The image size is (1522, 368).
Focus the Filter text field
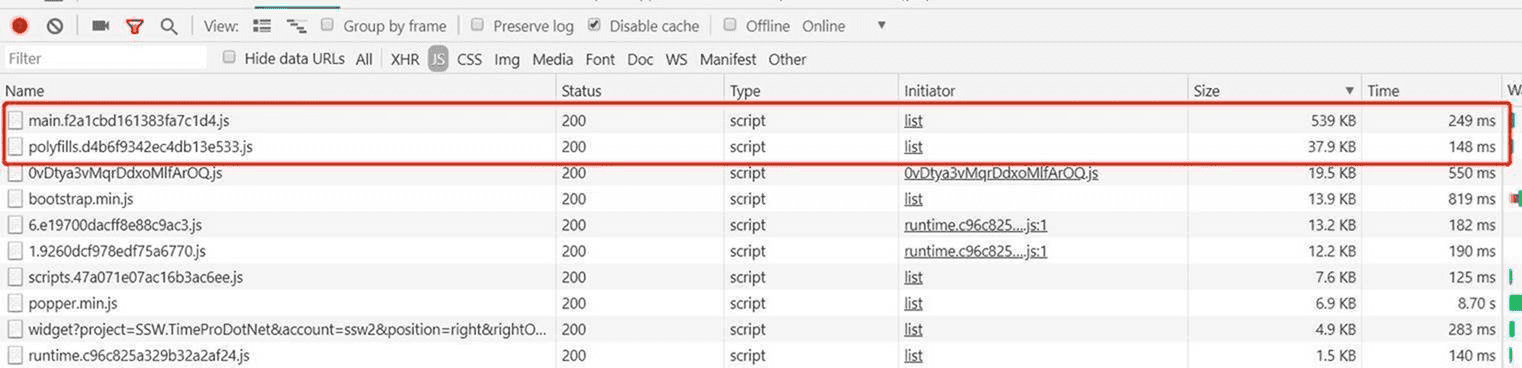coord(105,59)
